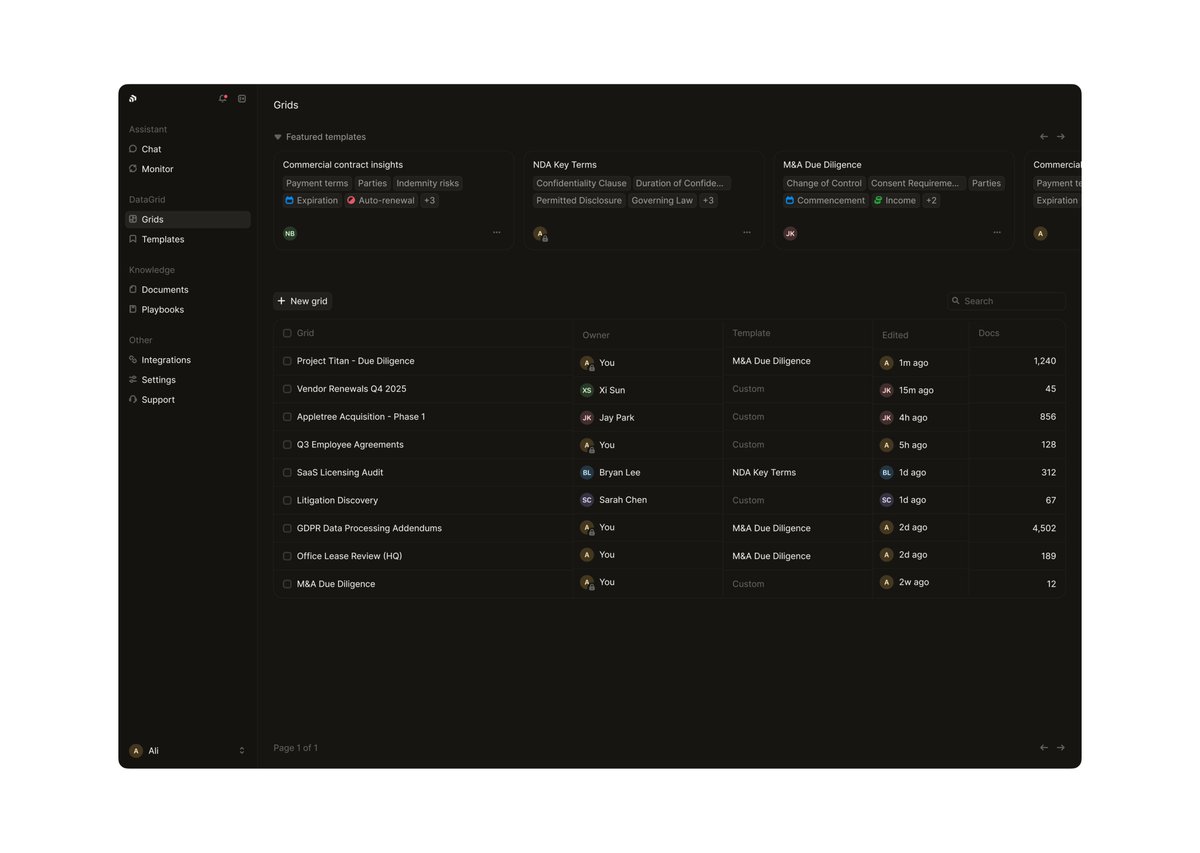Click the XS avatar for Xi Sun

[587, 390]
